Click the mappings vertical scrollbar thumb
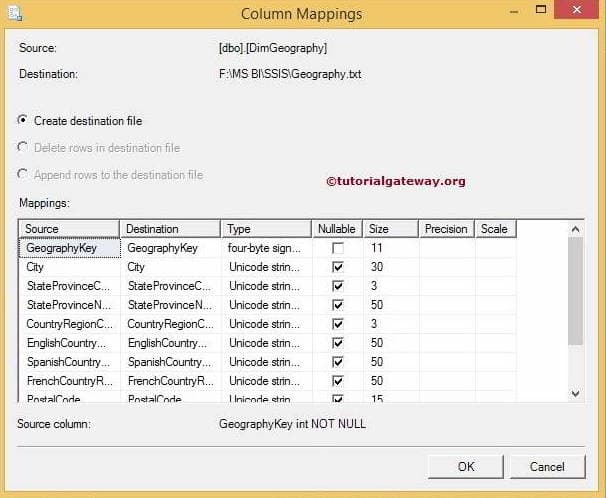 575,291
